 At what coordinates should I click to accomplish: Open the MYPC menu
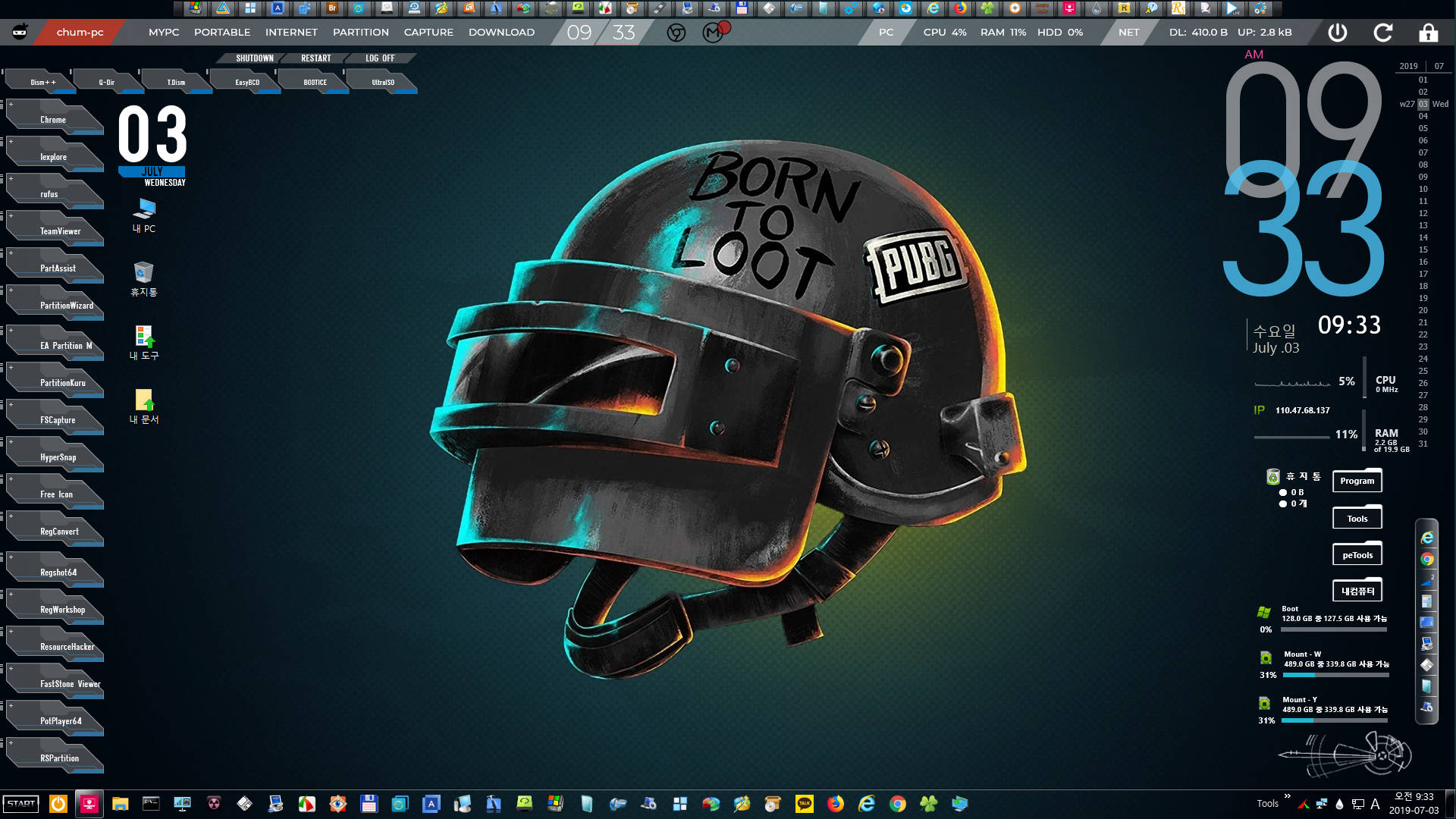(164, 32)
